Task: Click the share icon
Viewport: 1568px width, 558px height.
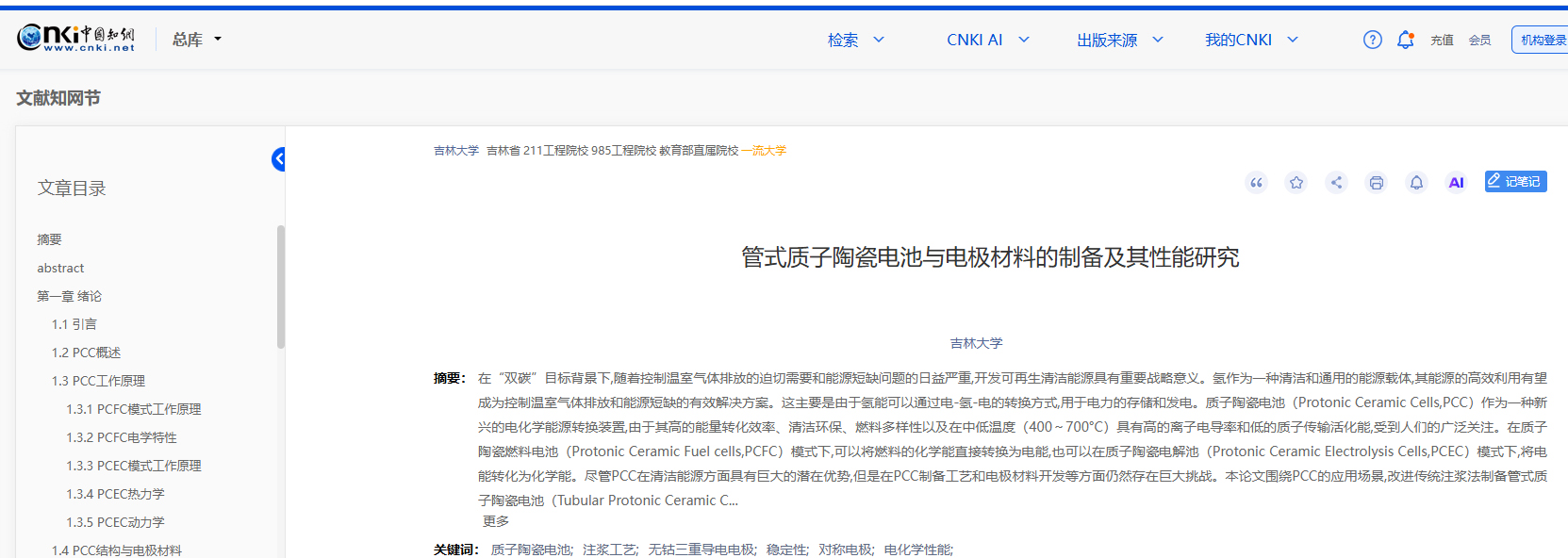Action: [x=1336, y=183]
